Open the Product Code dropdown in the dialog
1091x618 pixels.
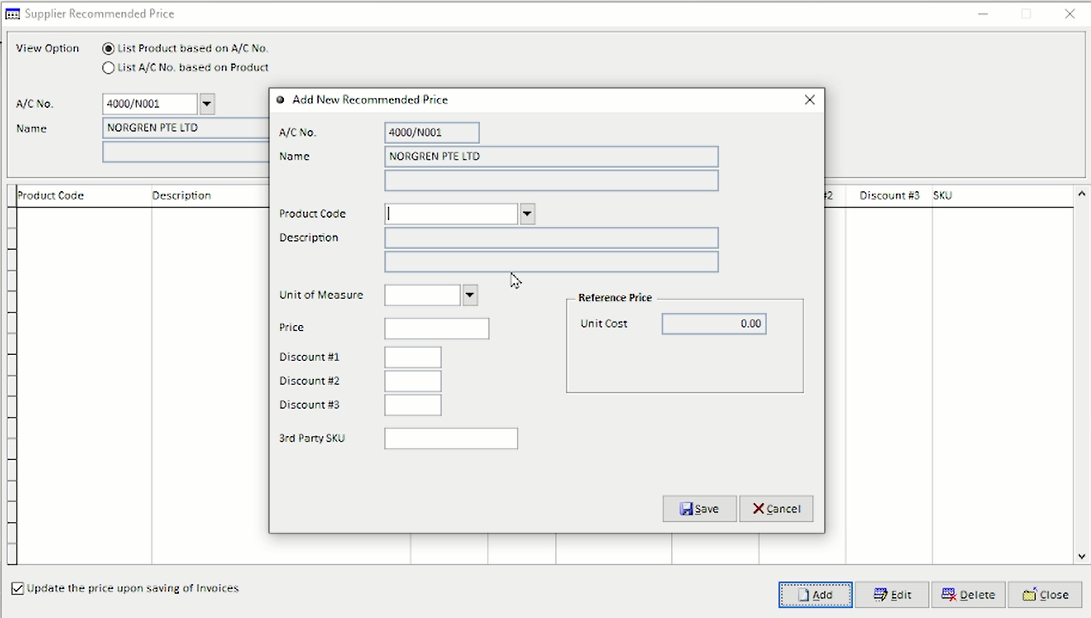point(527,214)
